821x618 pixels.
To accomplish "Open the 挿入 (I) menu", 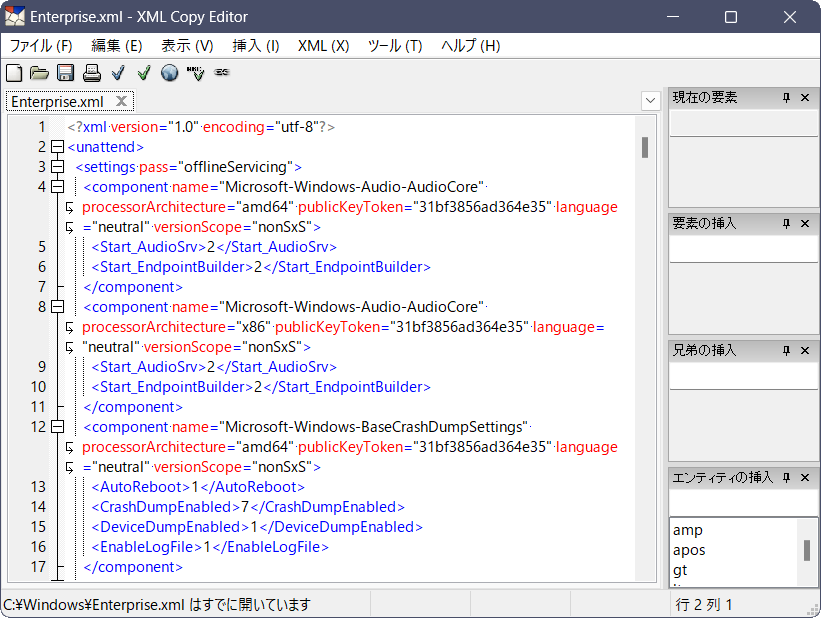I will tap(256, 46).
